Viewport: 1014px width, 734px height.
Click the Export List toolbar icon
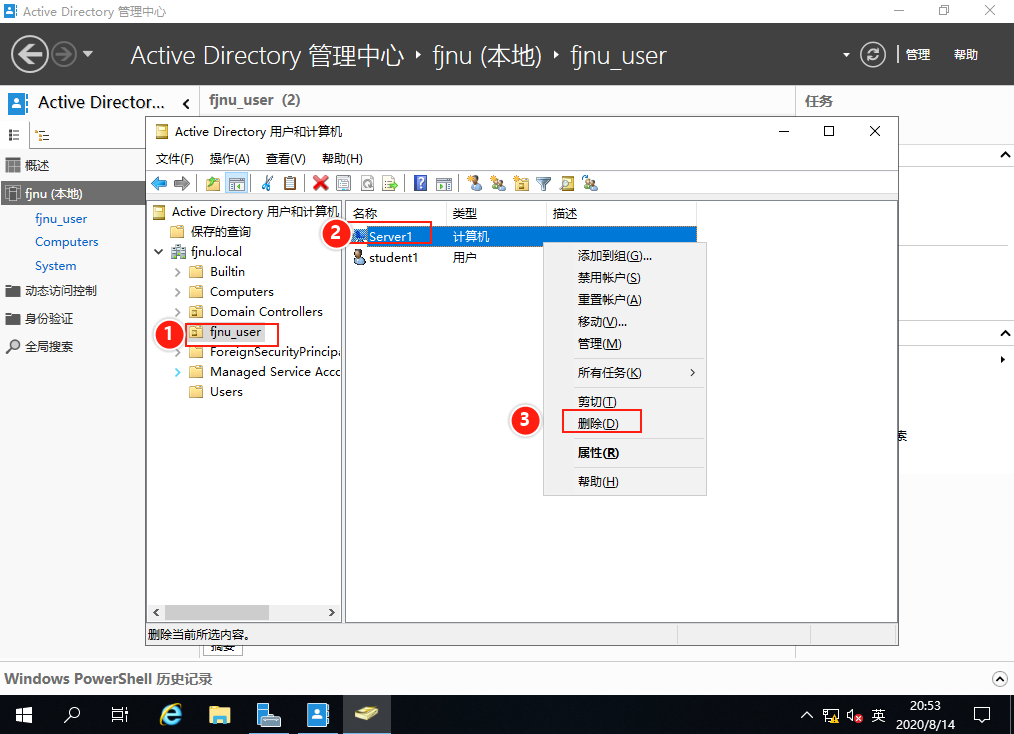390,184
